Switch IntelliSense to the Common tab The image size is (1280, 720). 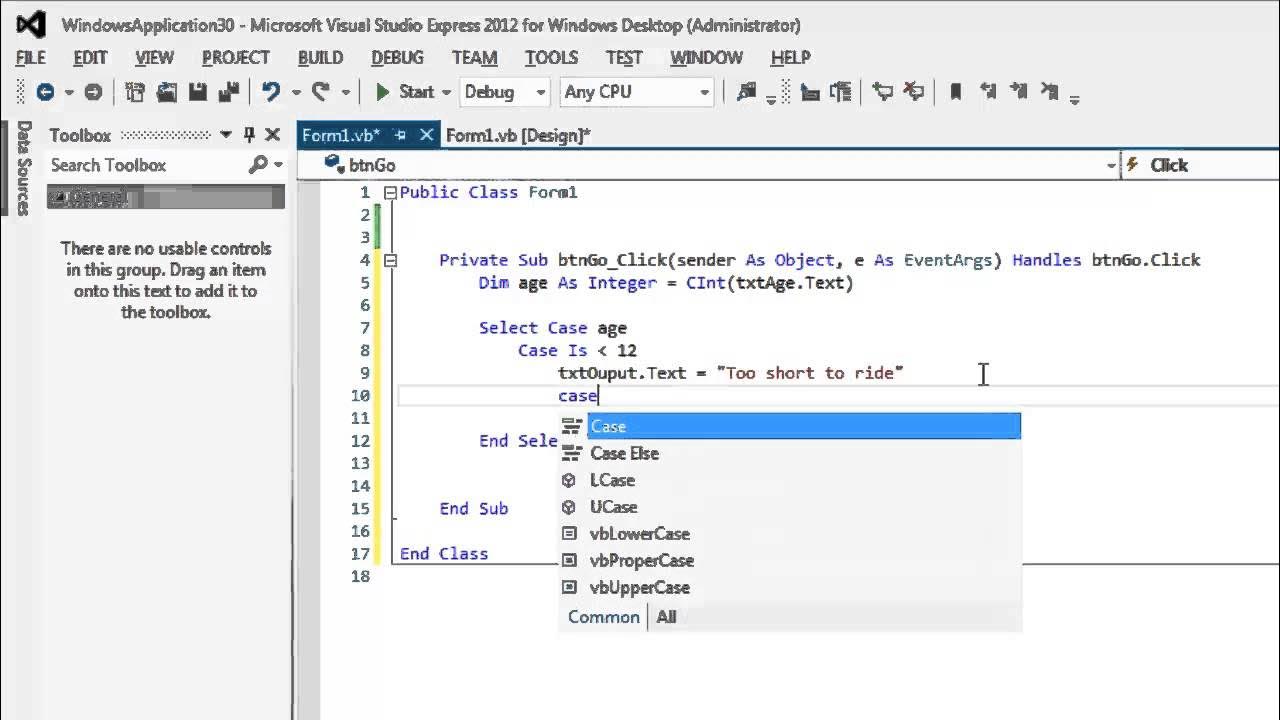click(604, 617)
